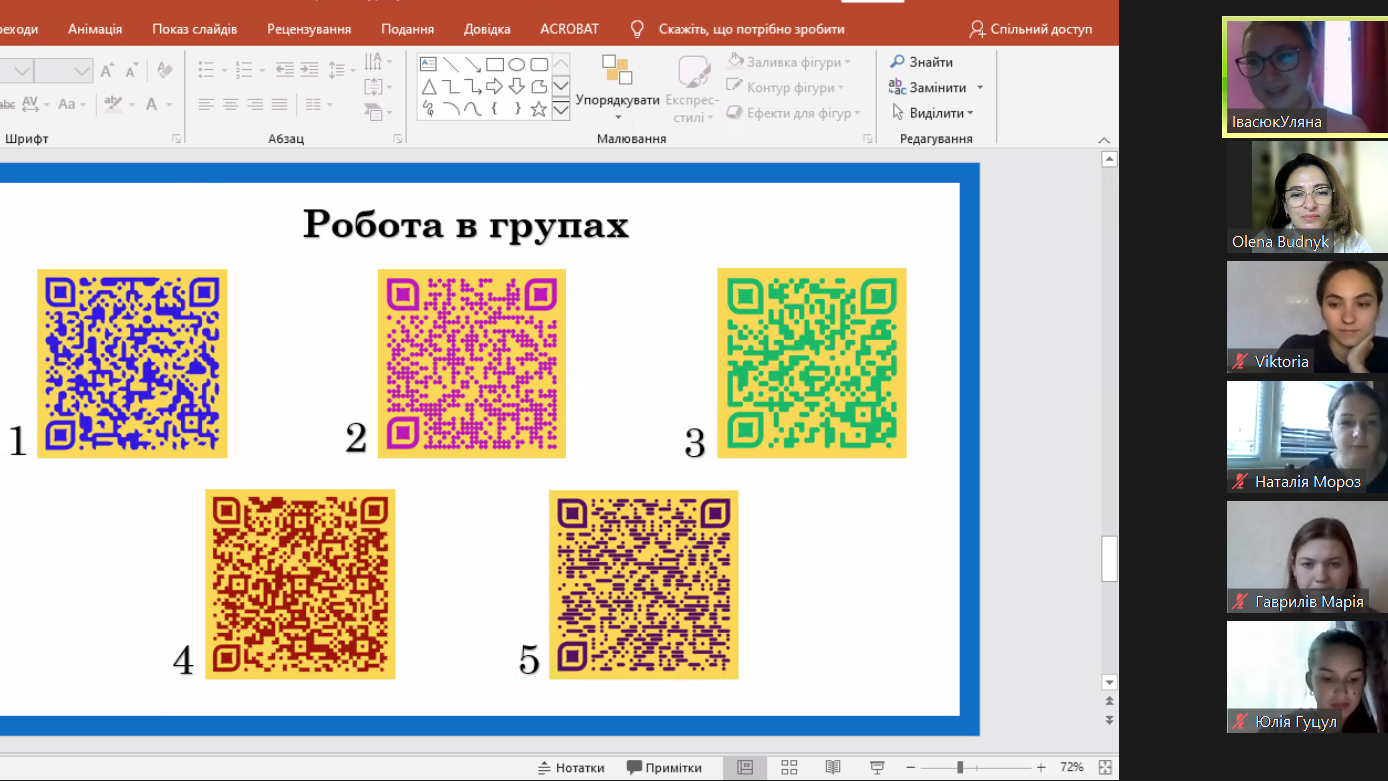Click the zoom slider handle
Viewport: 1388px width, 781px height.
point(960,767)
